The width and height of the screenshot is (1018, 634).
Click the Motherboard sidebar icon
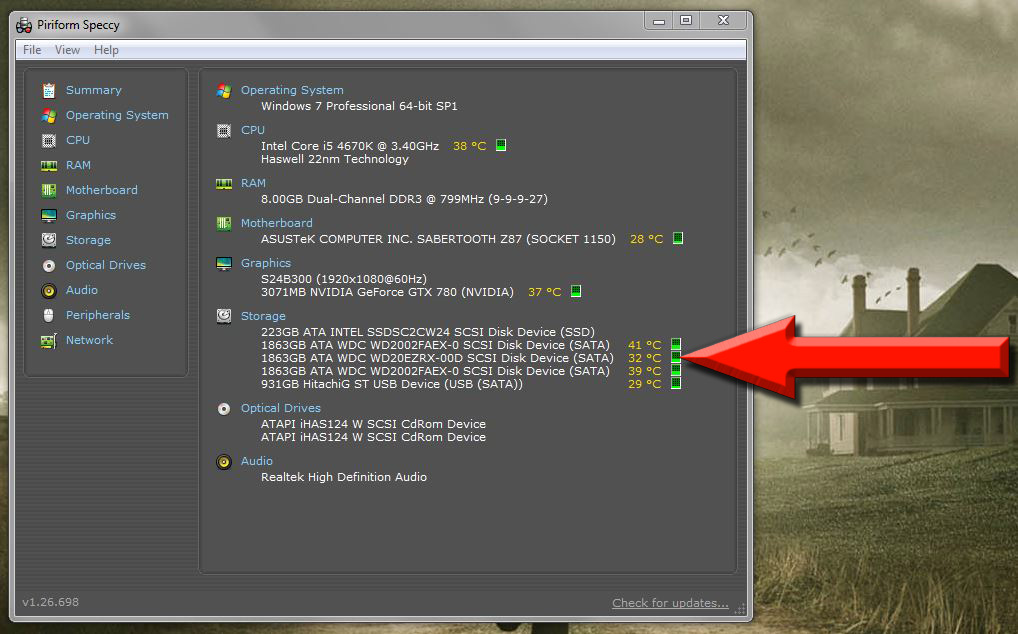pos(49,190)
